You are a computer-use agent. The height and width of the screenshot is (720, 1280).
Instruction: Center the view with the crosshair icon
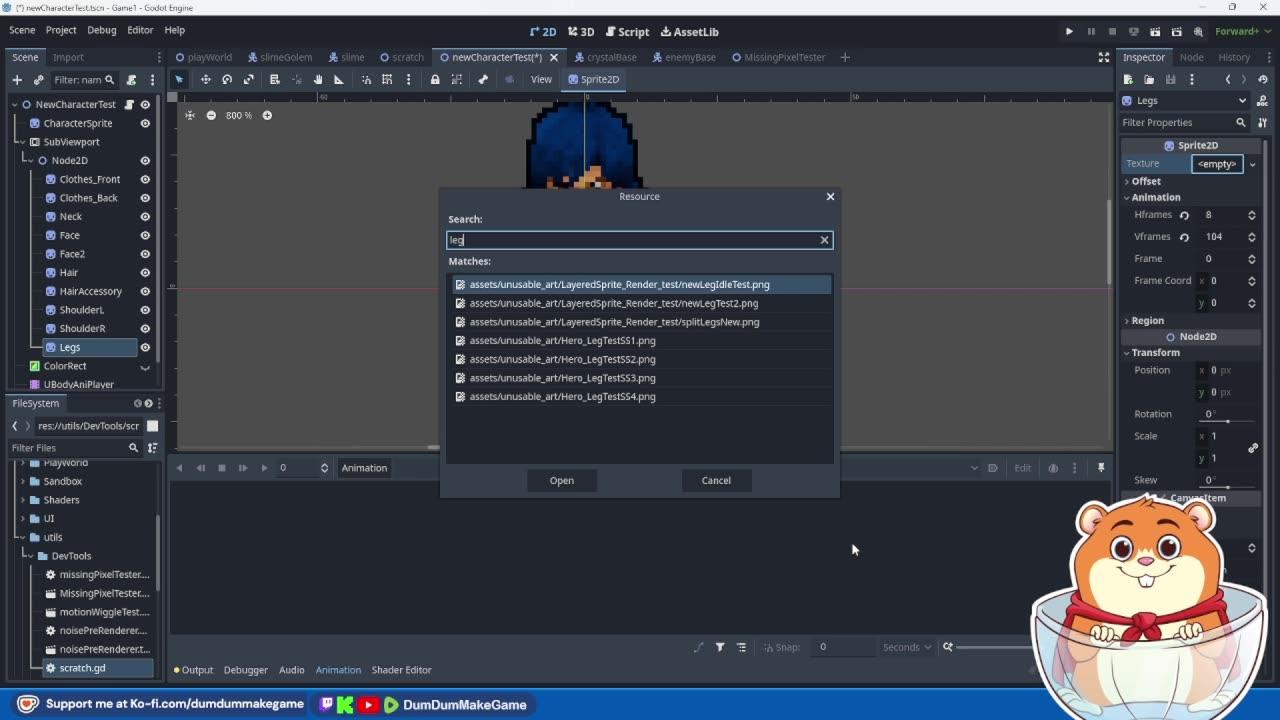[x=189, y=115]
